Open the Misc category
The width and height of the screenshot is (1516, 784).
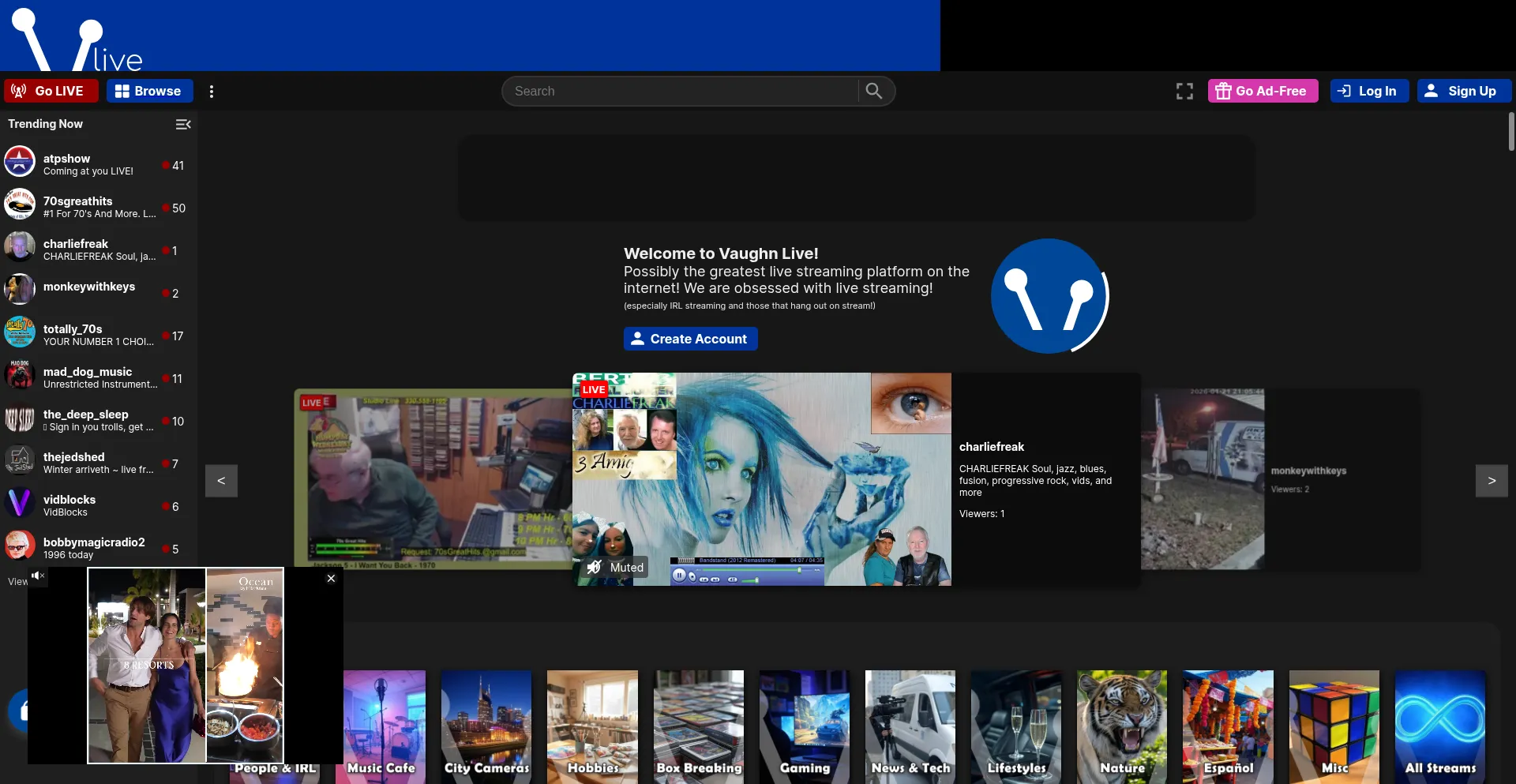point(1334,727)
